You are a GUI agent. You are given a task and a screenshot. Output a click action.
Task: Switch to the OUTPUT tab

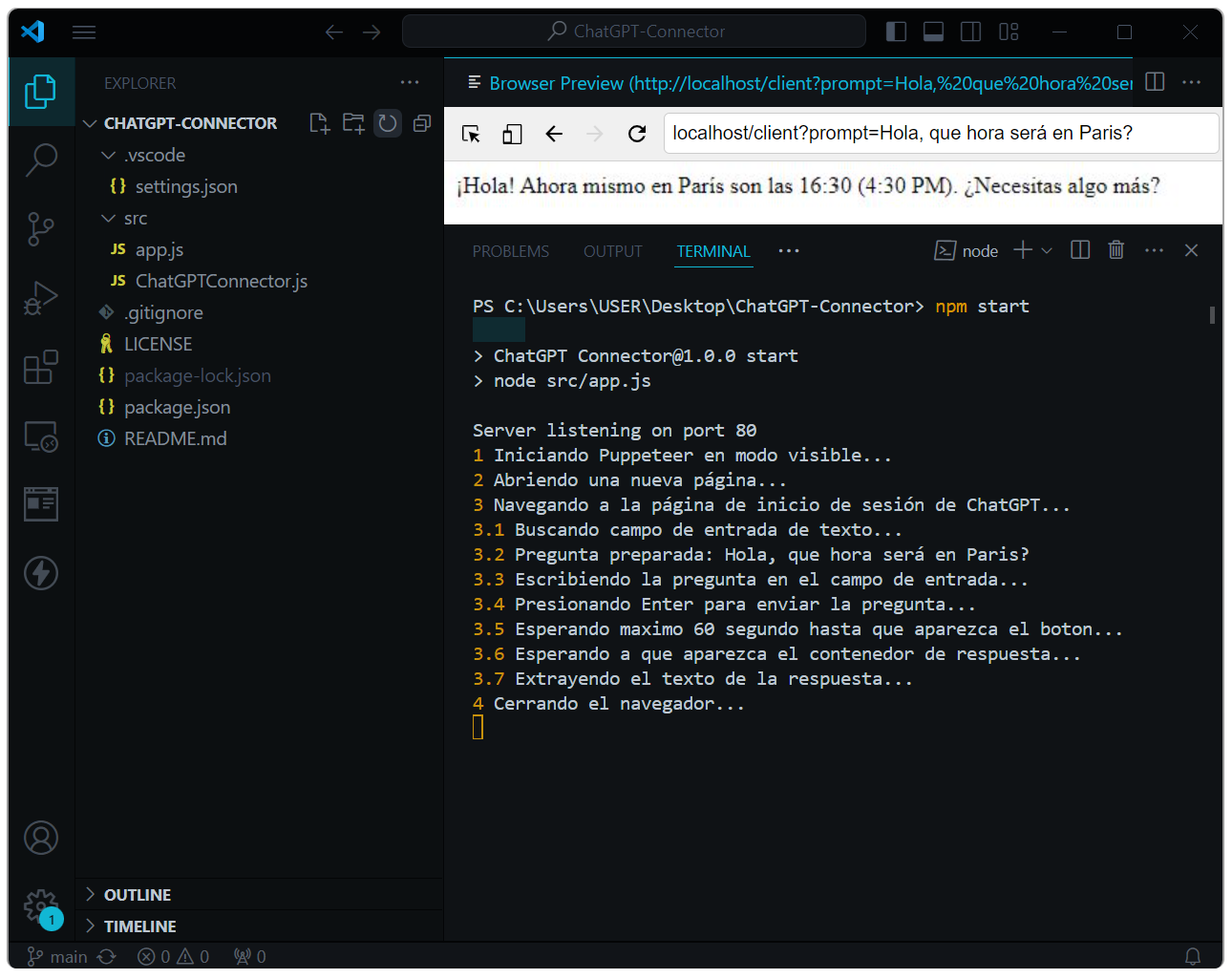click(612, 251)
